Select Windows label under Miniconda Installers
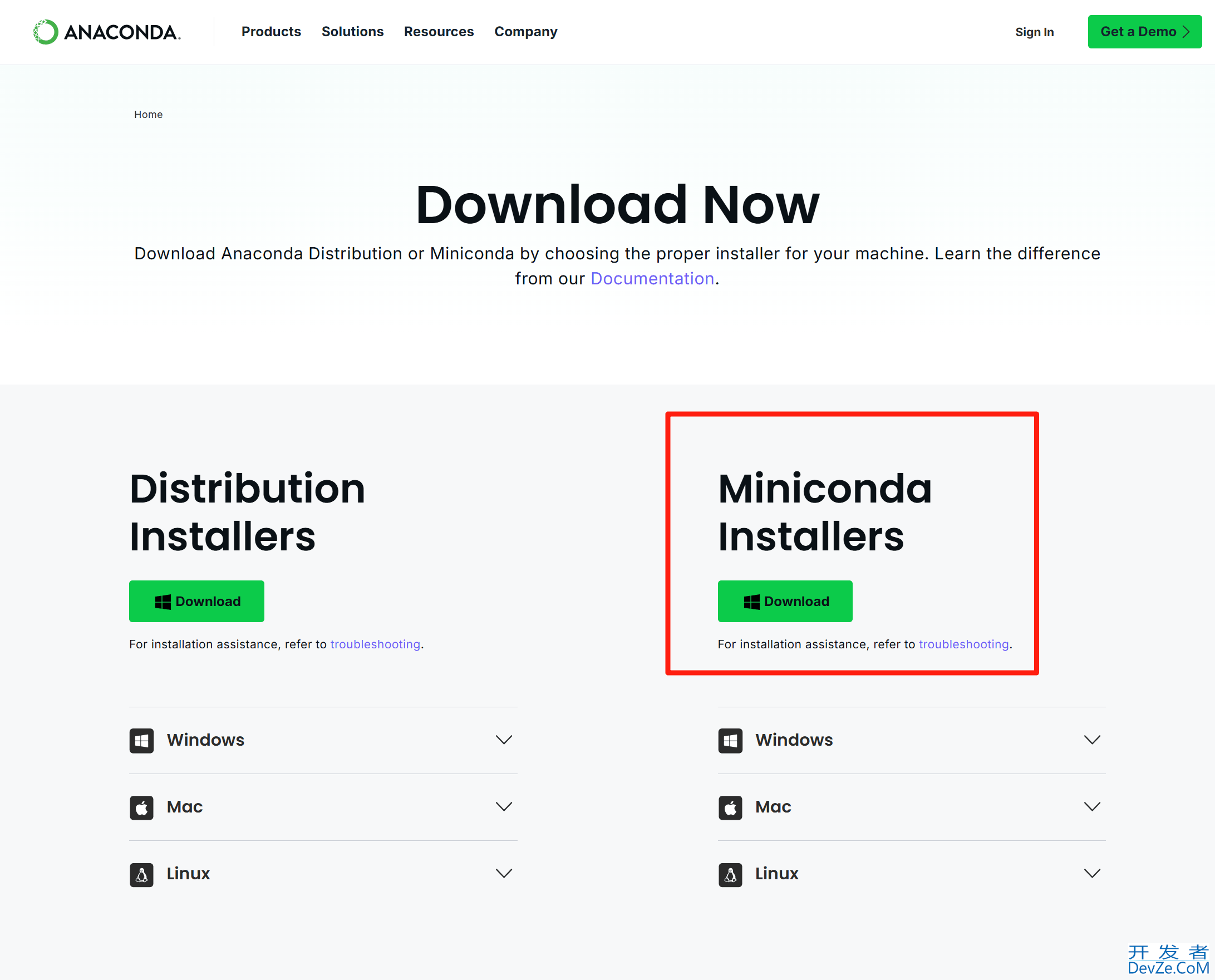This screenshot has height=980, width=1215. point(794,740)
